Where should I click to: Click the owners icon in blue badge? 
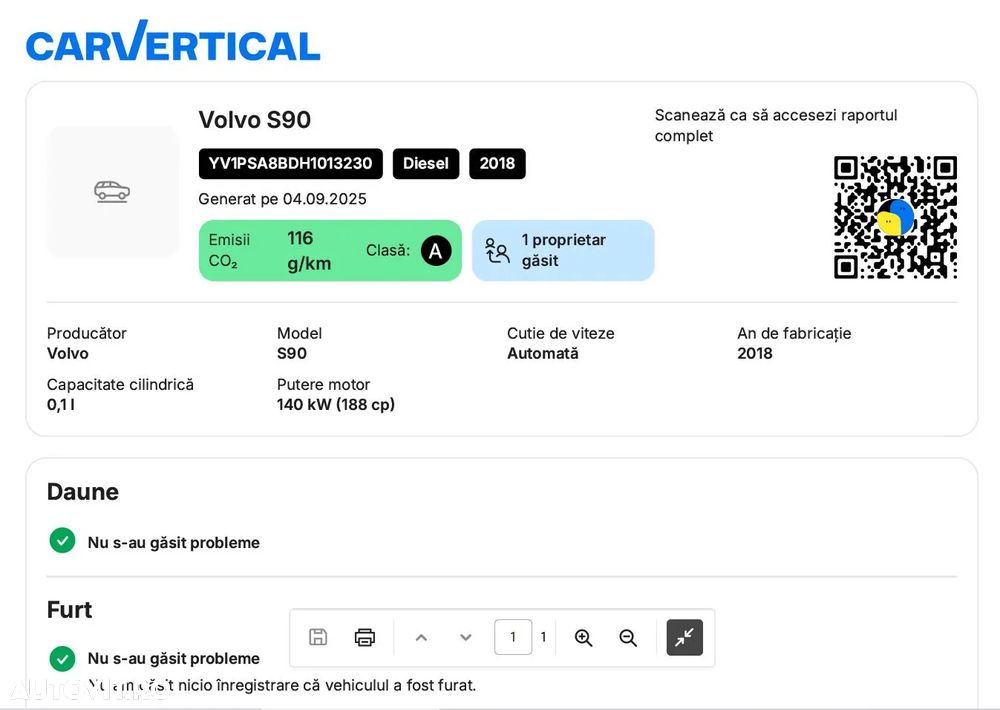coord(497,250)
